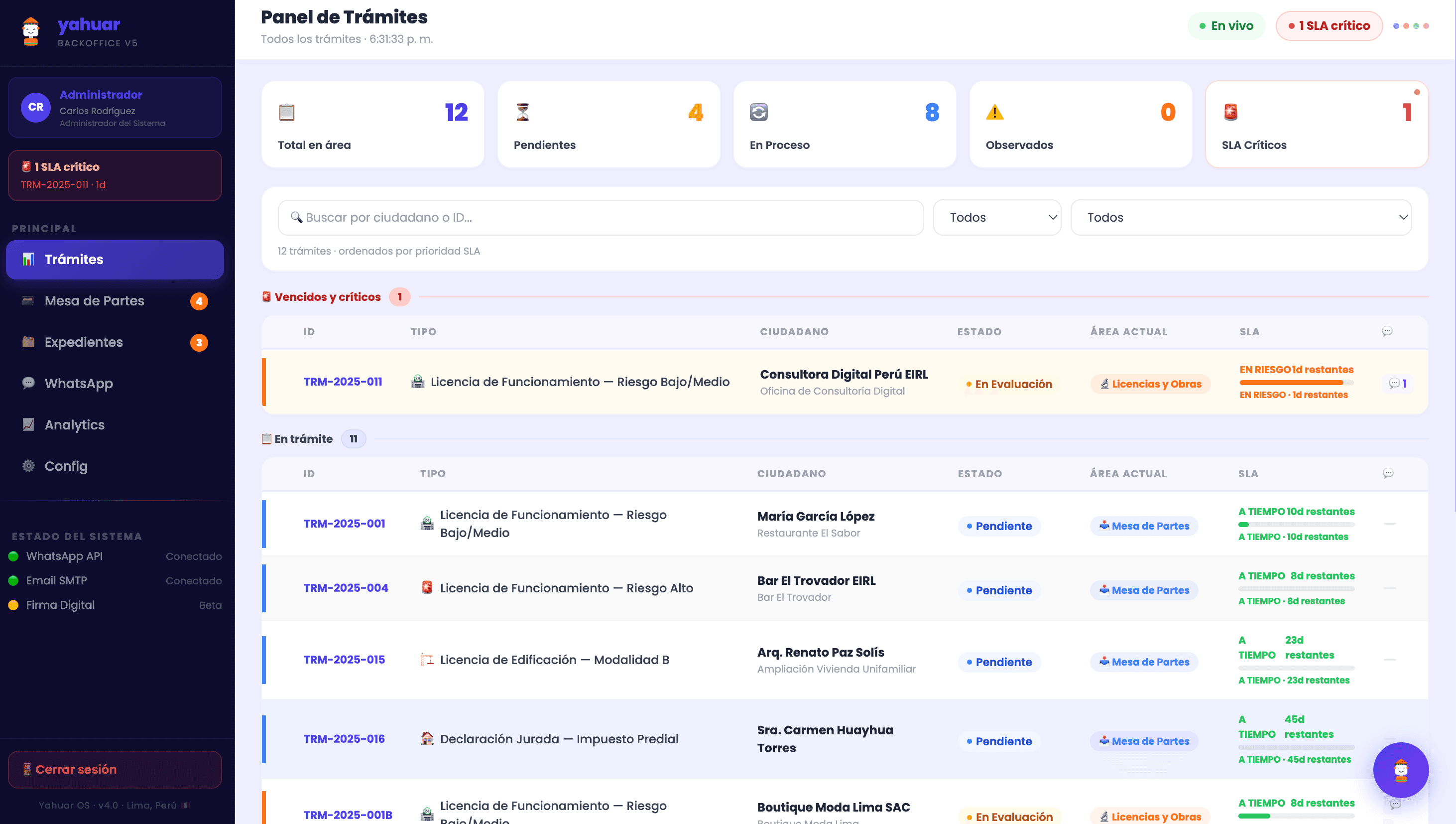Navigate to Analytics section
The height and width of the screenshot is (824, 1456).
pyautogui.click(x=115, y=424)
